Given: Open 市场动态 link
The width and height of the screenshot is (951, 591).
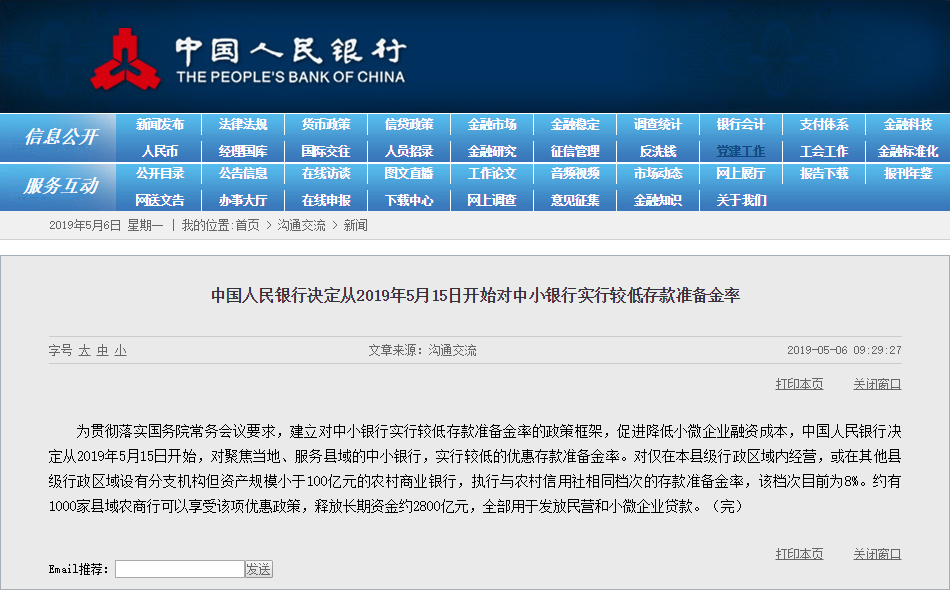Looking at the screenshot, I should coord(658,174).
